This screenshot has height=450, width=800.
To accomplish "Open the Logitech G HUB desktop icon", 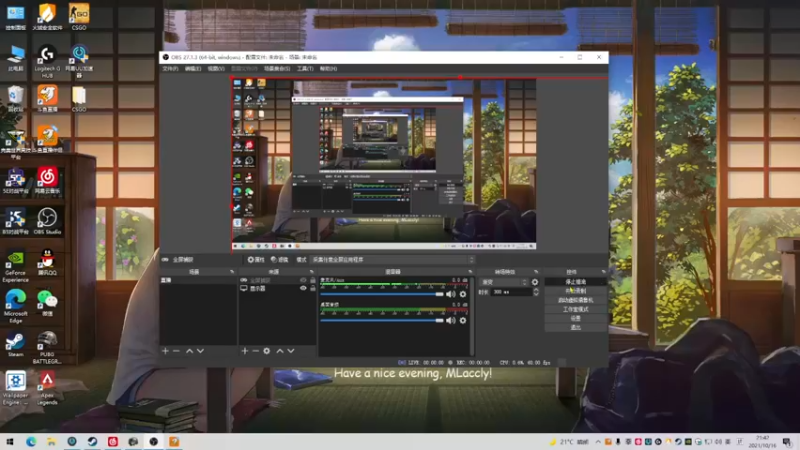I will 47,61.
